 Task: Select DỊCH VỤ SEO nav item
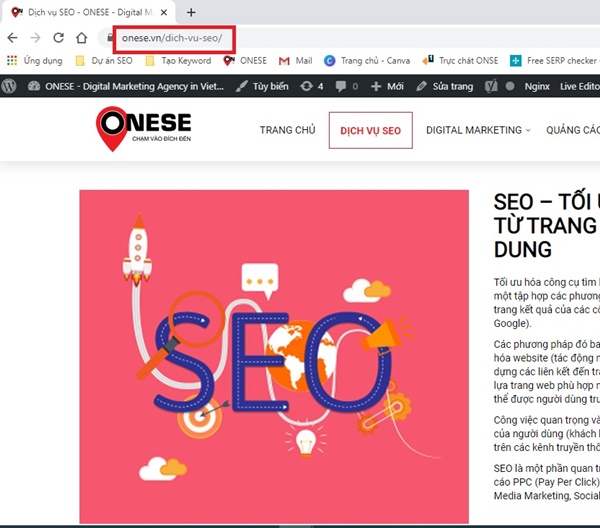pyautogui.click(x=370, y=130)
